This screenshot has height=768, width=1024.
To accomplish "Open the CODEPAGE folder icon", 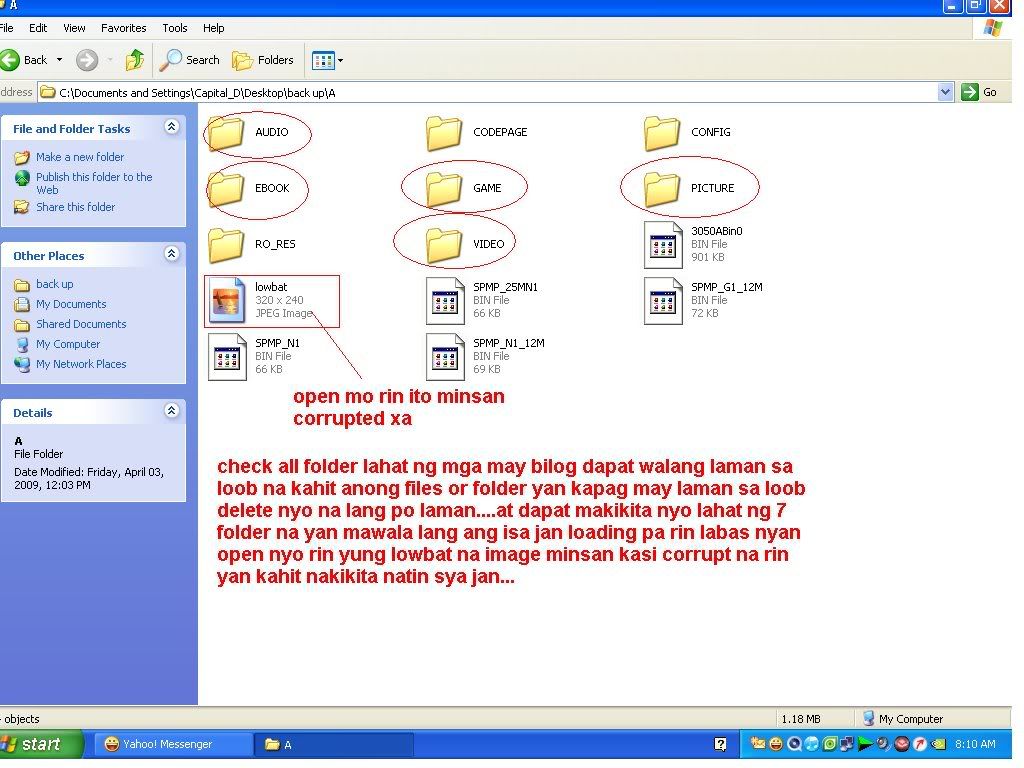I will 444,133.
